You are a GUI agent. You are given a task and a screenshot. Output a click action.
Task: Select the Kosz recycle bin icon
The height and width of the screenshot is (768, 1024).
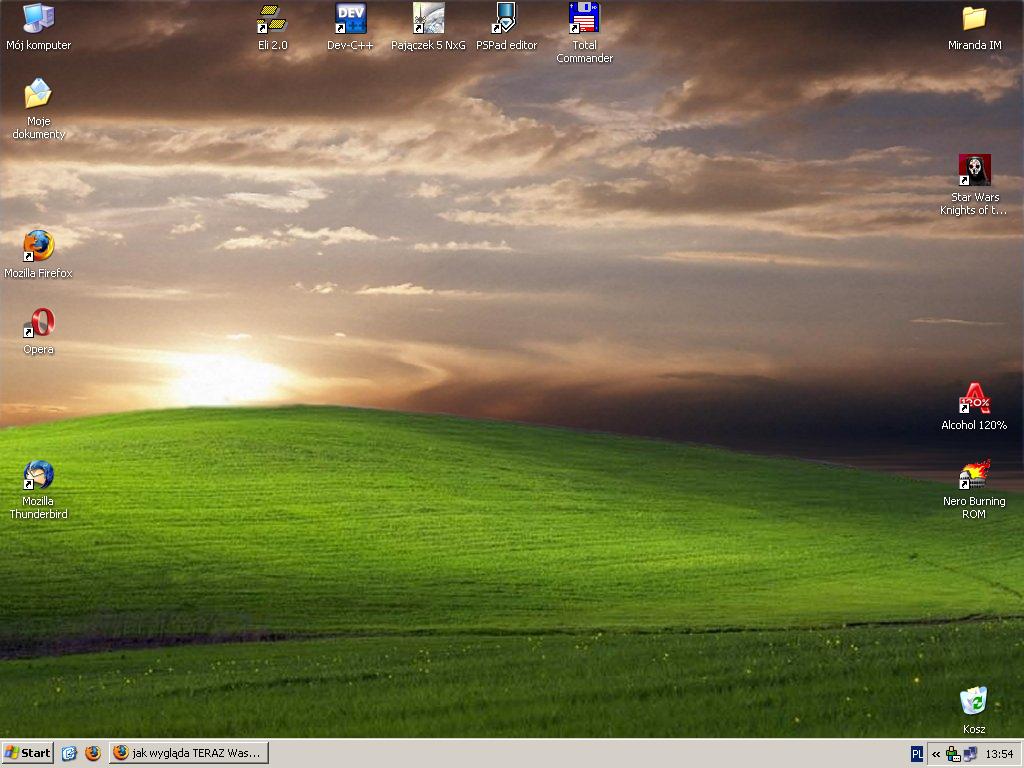(974, 710)
